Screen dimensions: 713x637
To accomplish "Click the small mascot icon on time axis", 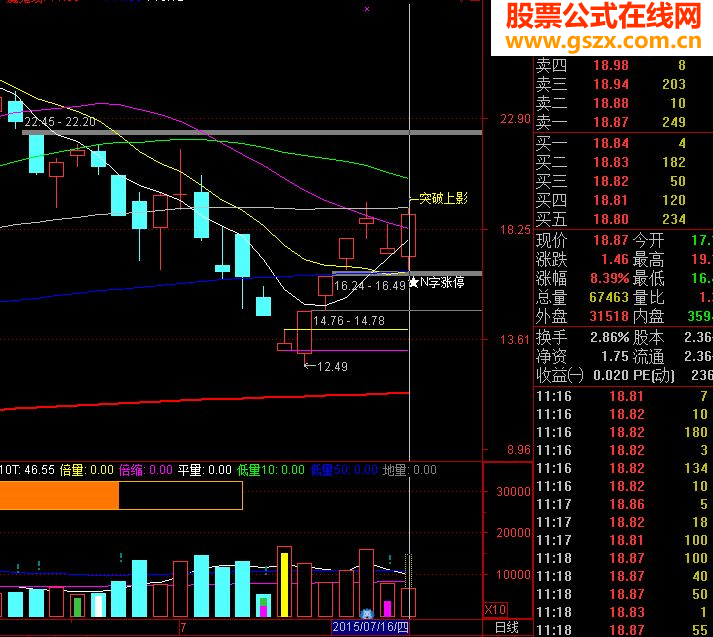I will coord(367,614).
